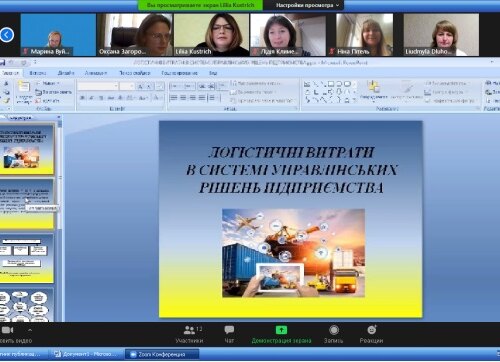Screen dimensions: 500x362
Task: Select Liudmyla Dluho... participant video tile
Action: 441,35
